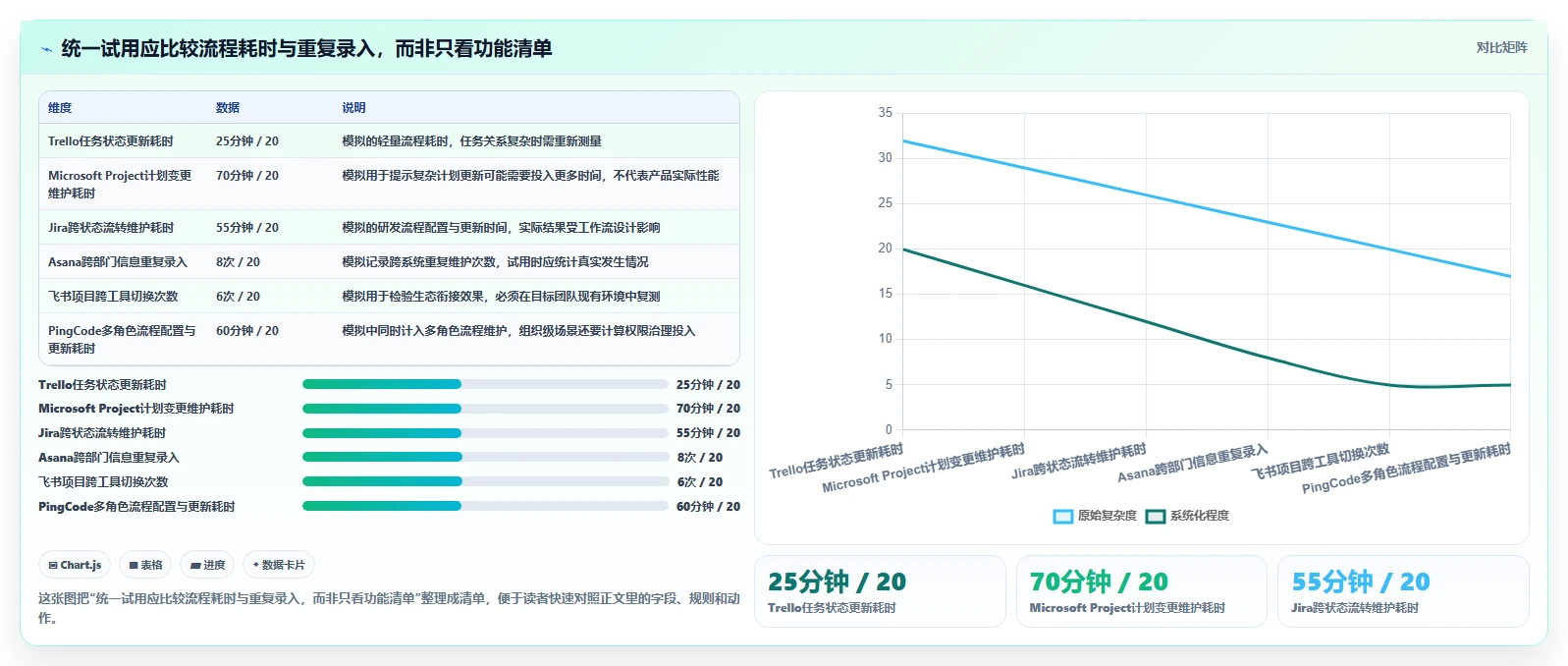Click the description starting 模拟的研发流程配置与更新时间
Image resolution: width=1568 pixels, height=666 pixels.
click(x=501, y=228)
